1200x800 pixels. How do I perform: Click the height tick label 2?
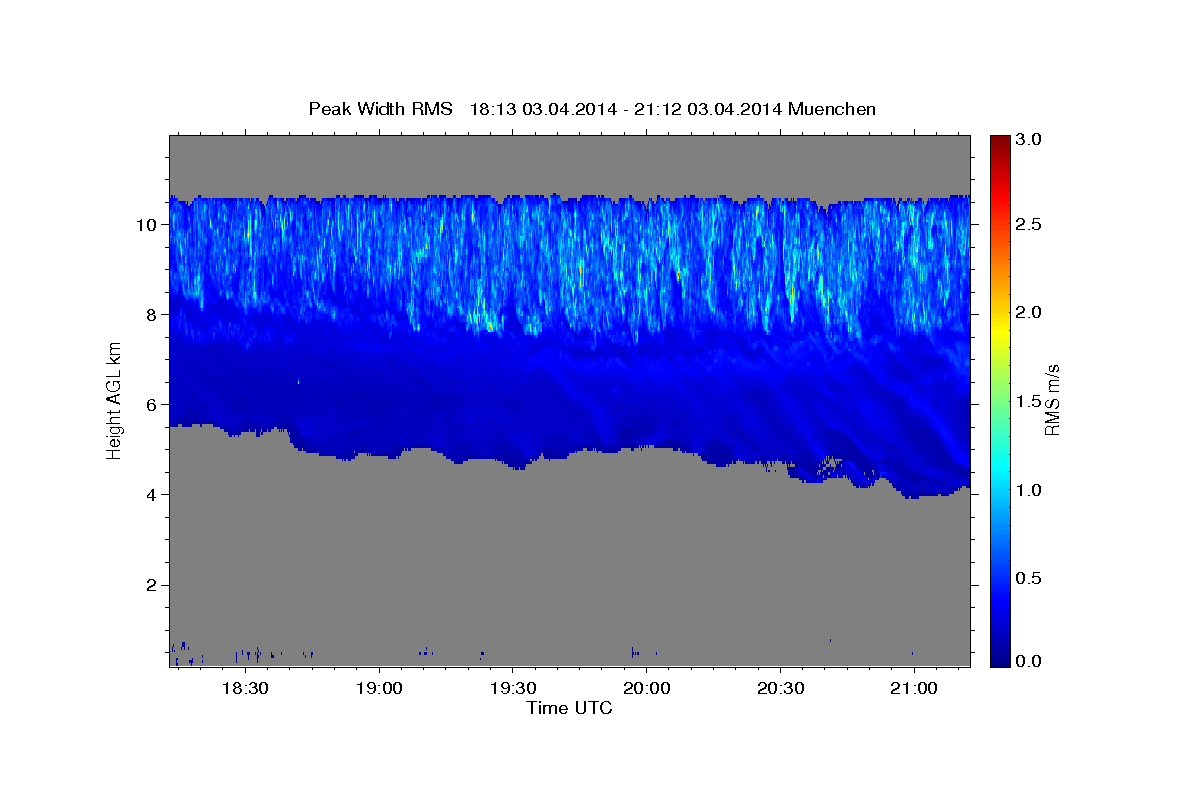(x=152, y=585)
